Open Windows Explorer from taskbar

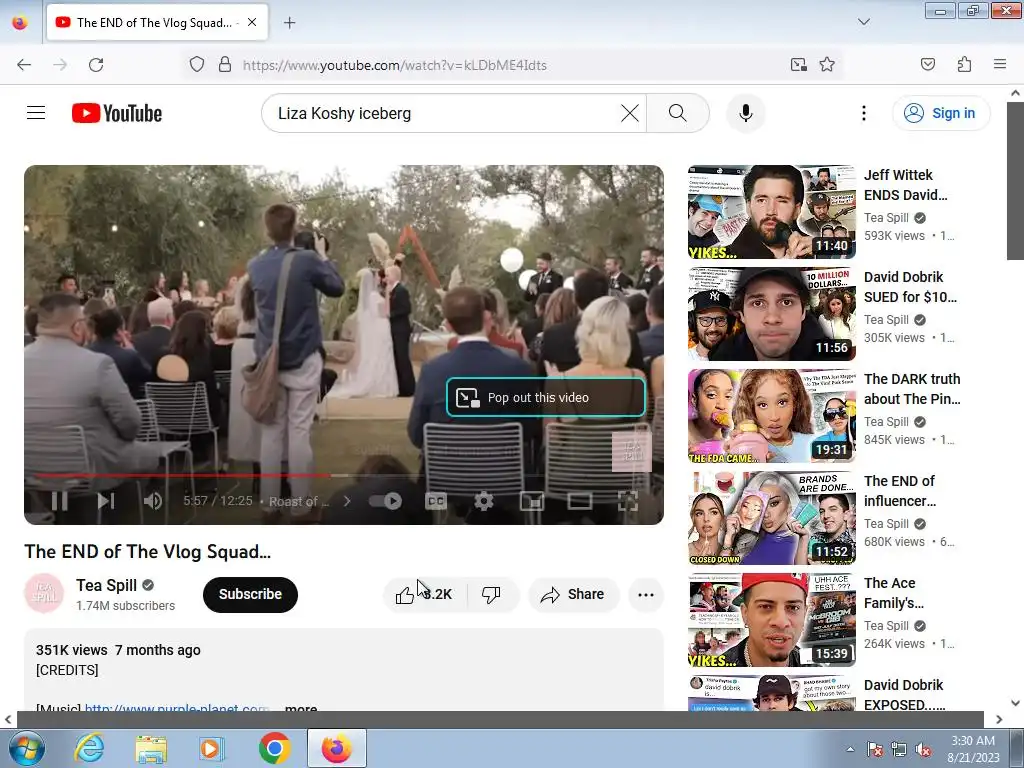151,748
